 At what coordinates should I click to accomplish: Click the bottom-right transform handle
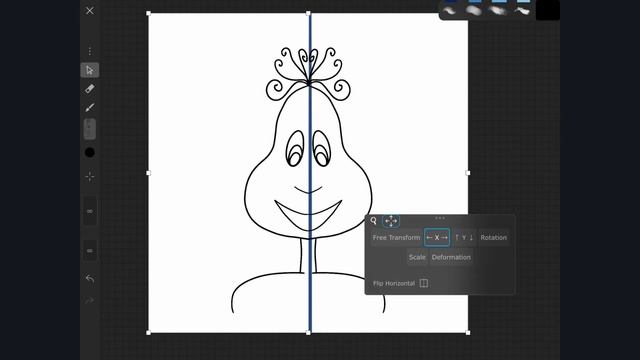(x=468, y=333)
